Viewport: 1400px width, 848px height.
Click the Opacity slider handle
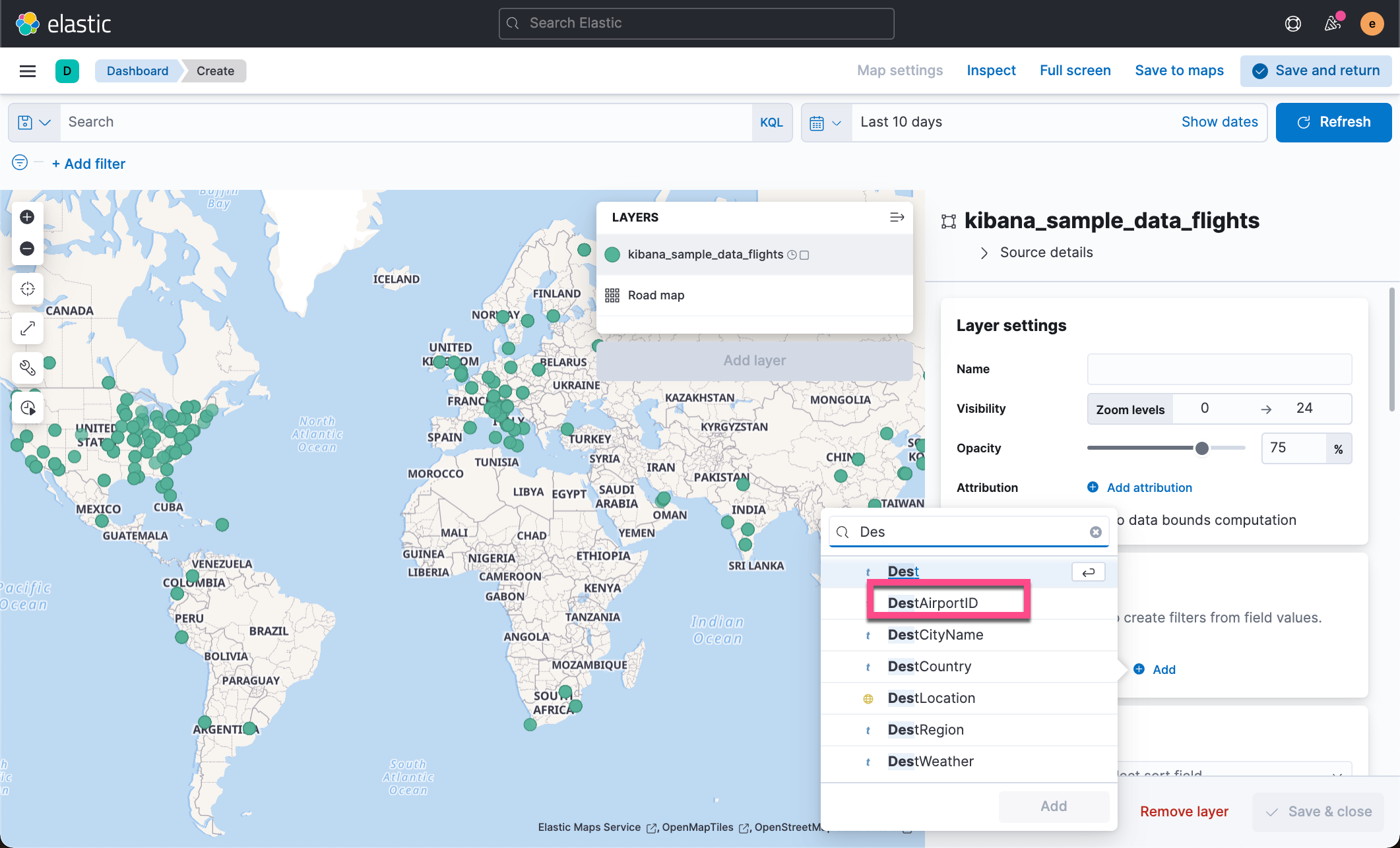1202,448
